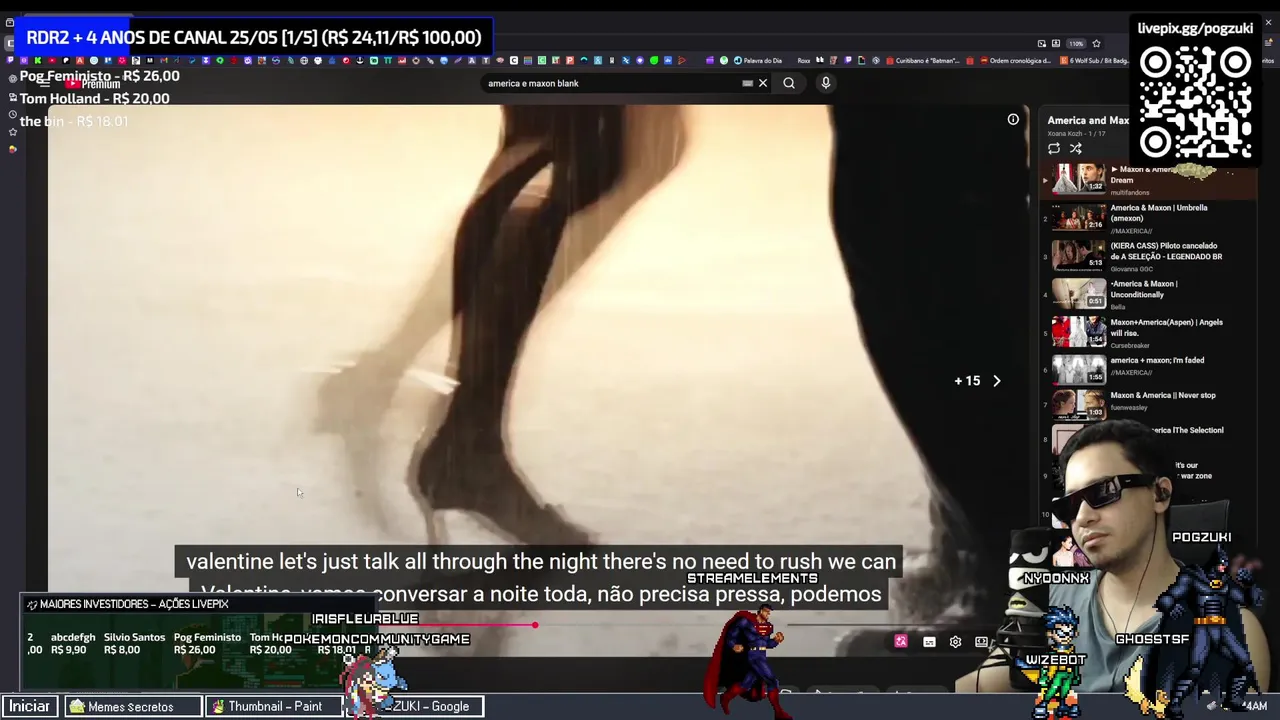1280x720 pixels.
Task: Toggle subtitles button in player controls
Action: [929, 642]
